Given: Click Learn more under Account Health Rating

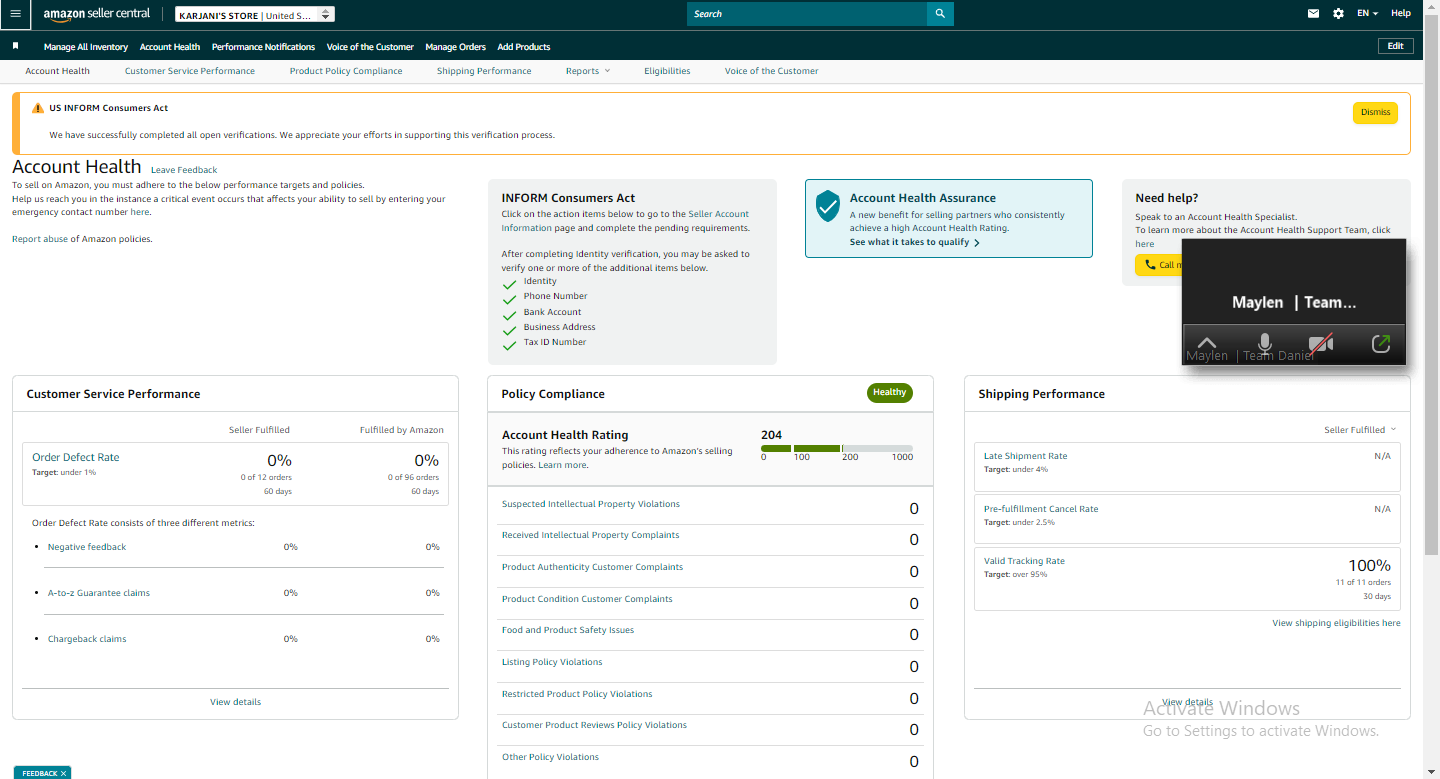Looking at the screenshot, I should [x=562, y=465].
